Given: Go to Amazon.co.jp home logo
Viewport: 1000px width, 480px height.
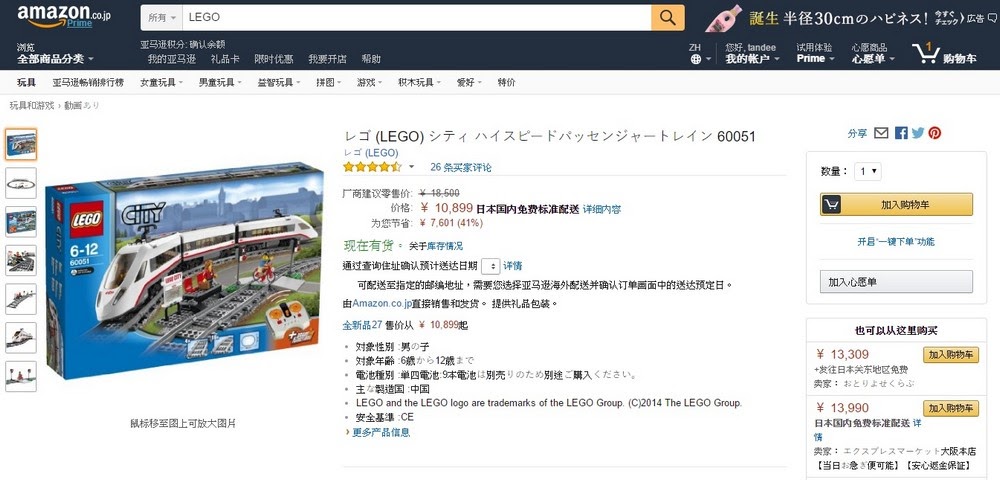Looking at the screenshot, I should [x=64, y=17].
